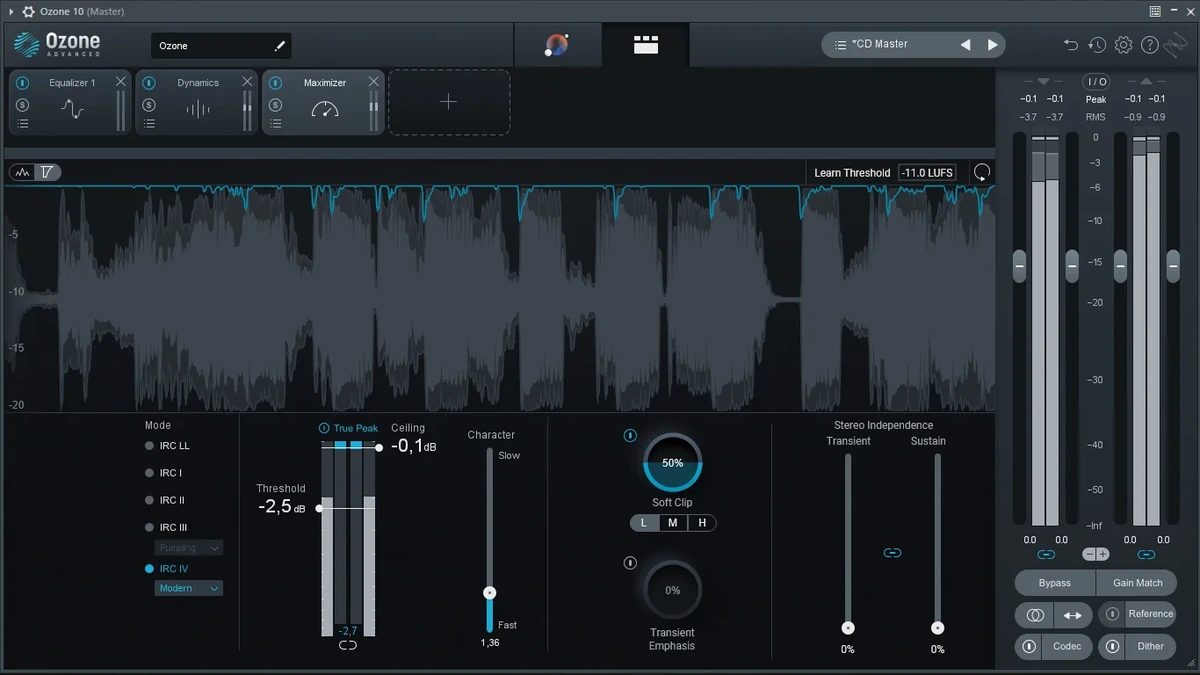Select IRC II mode

point(165,500)
